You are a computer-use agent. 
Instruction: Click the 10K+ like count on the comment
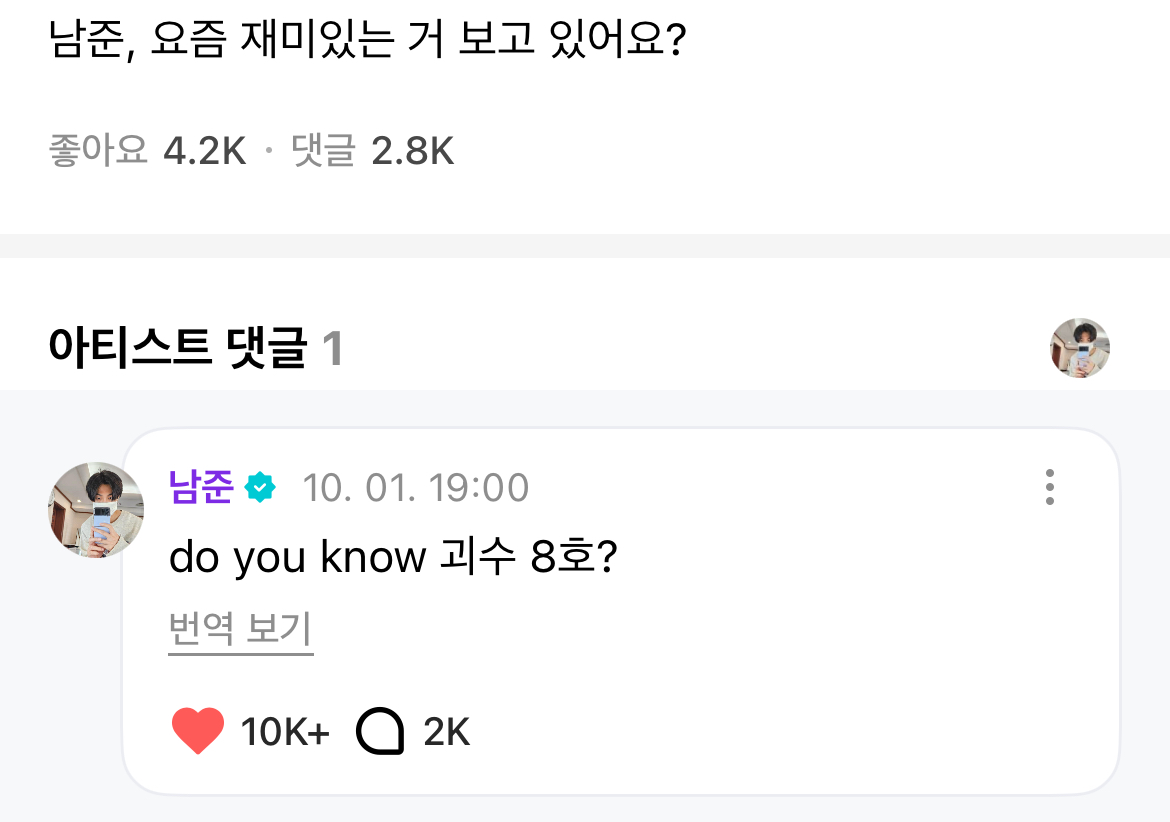pos(285,733)
